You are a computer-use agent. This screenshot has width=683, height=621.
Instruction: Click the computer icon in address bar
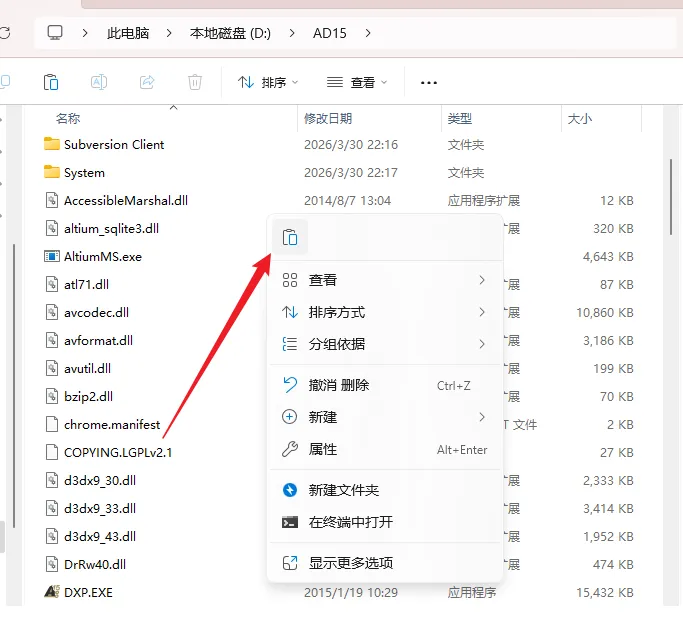click(x=55, y=33)
